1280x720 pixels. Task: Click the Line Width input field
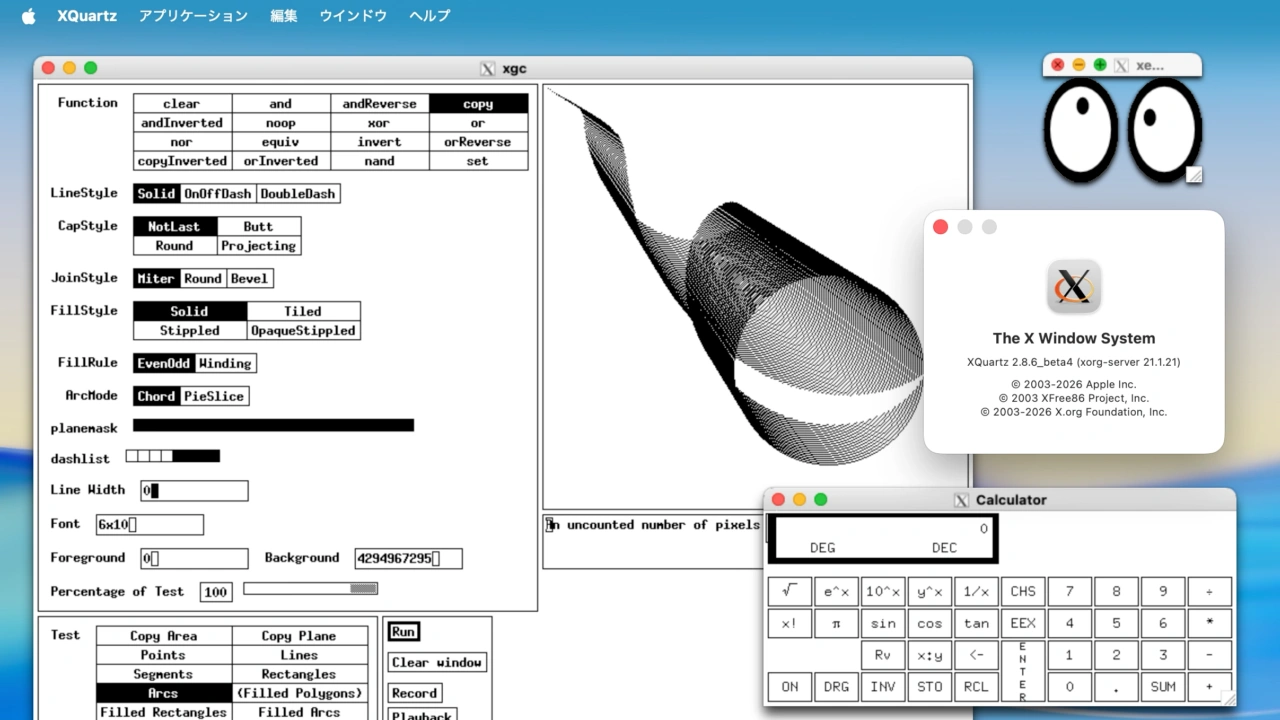[193, 490]
